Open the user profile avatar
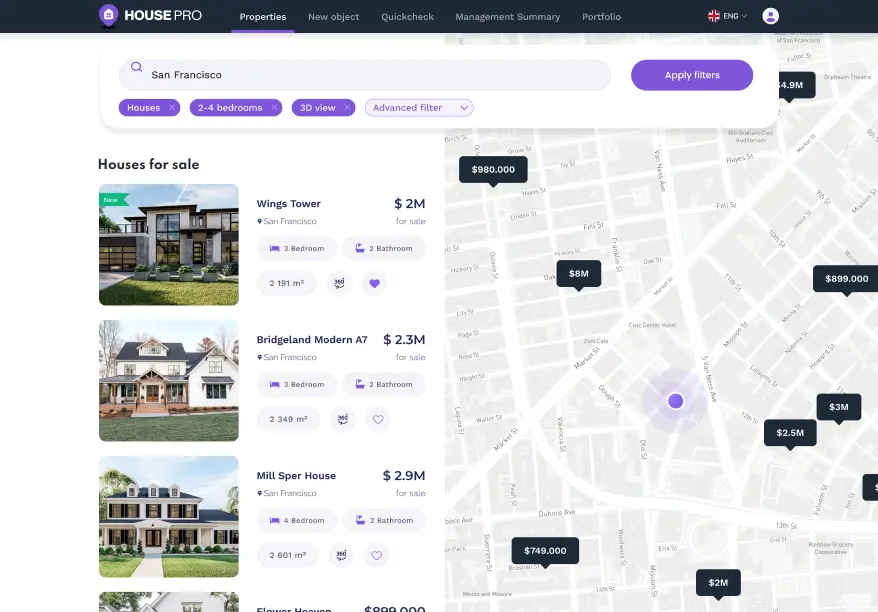The height and width of the screenshot is (612, 878). (770, 16)
